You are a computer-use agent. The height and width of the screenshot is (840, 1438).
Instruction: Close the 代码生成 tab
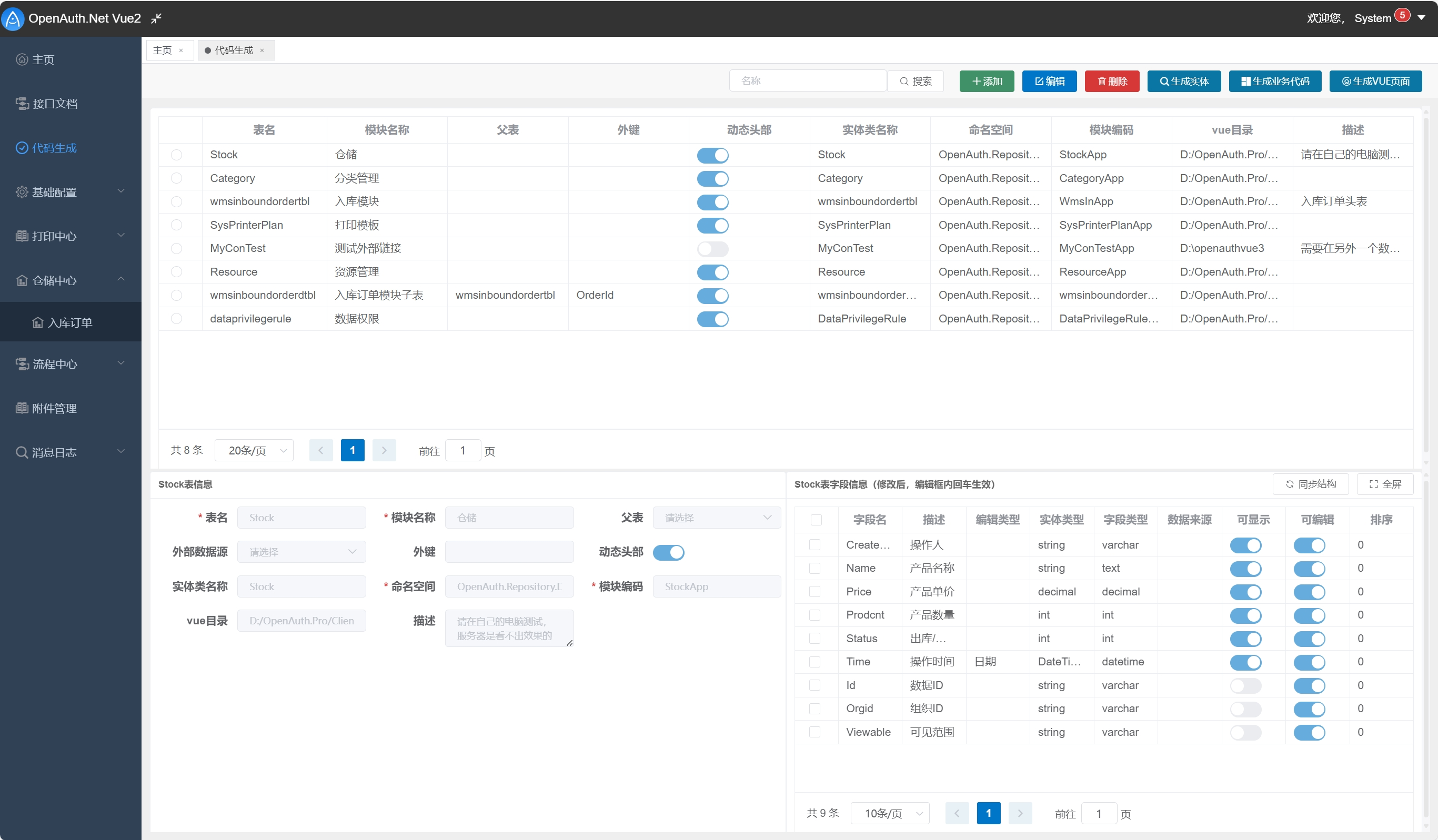click(x=262, y=50)
